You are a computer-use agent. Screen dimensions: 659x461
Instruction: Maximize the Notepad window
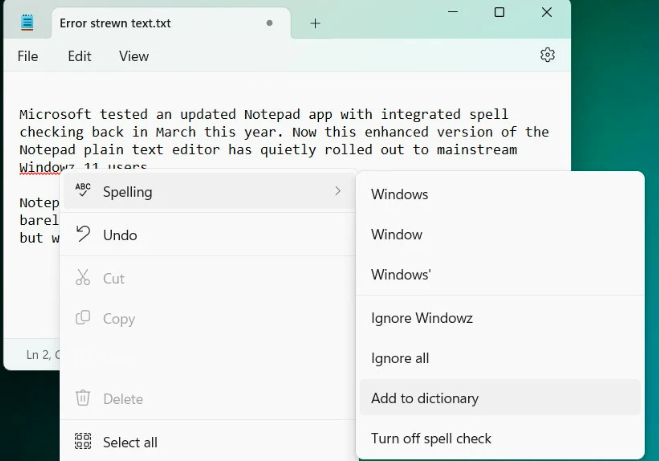499,12
